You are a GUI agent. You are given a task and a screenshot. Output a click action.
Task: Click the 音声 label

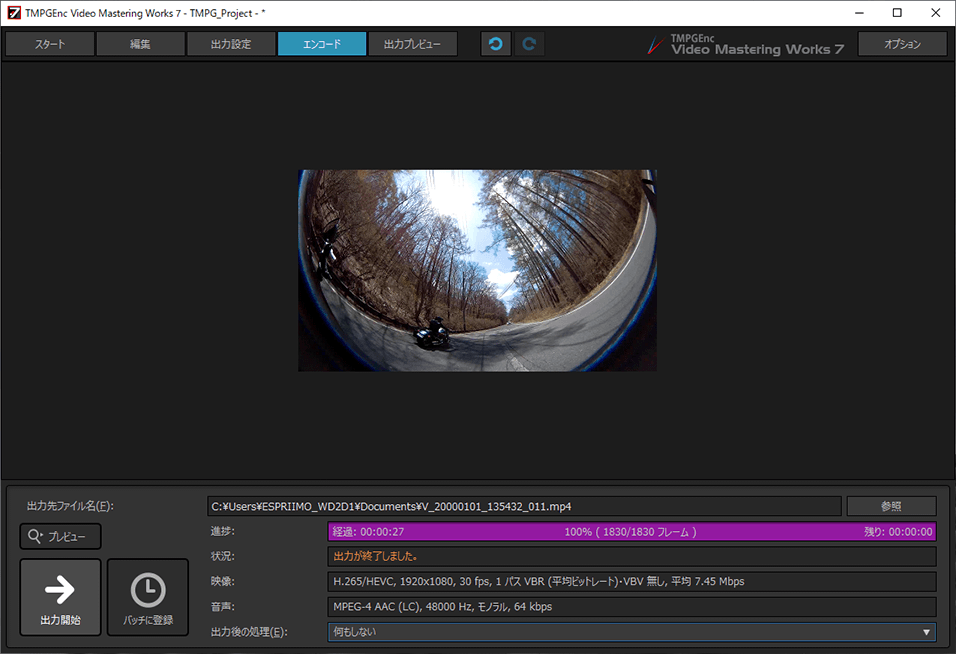(223, 607)
